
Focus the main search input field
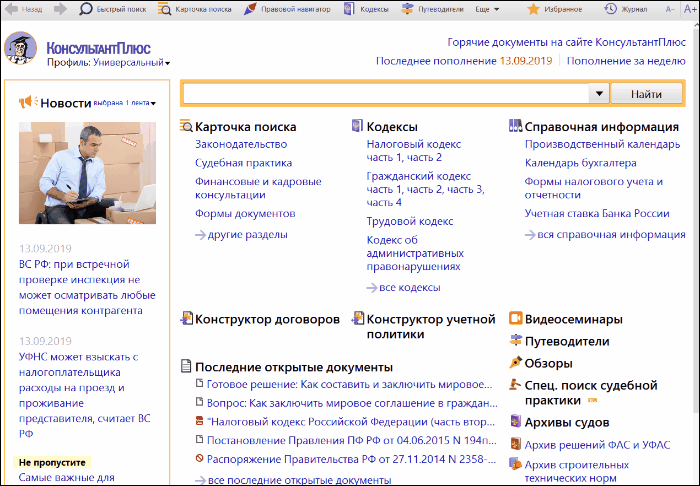[386, 94]
